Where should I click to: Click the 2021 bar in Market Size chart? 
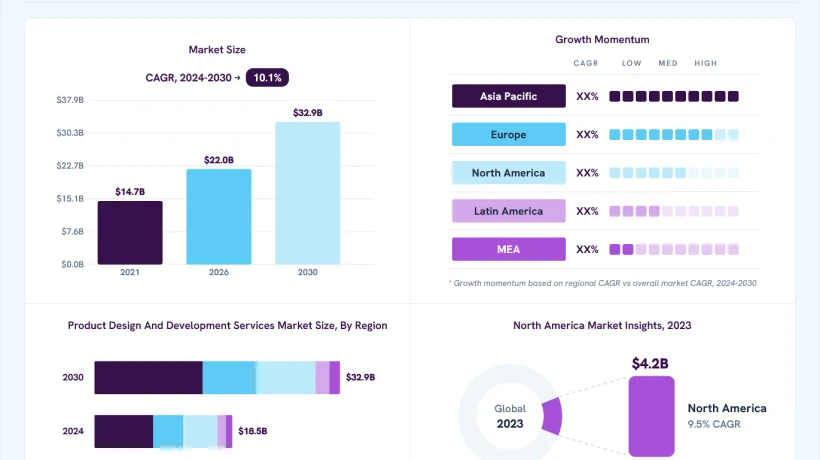point(130,233)
